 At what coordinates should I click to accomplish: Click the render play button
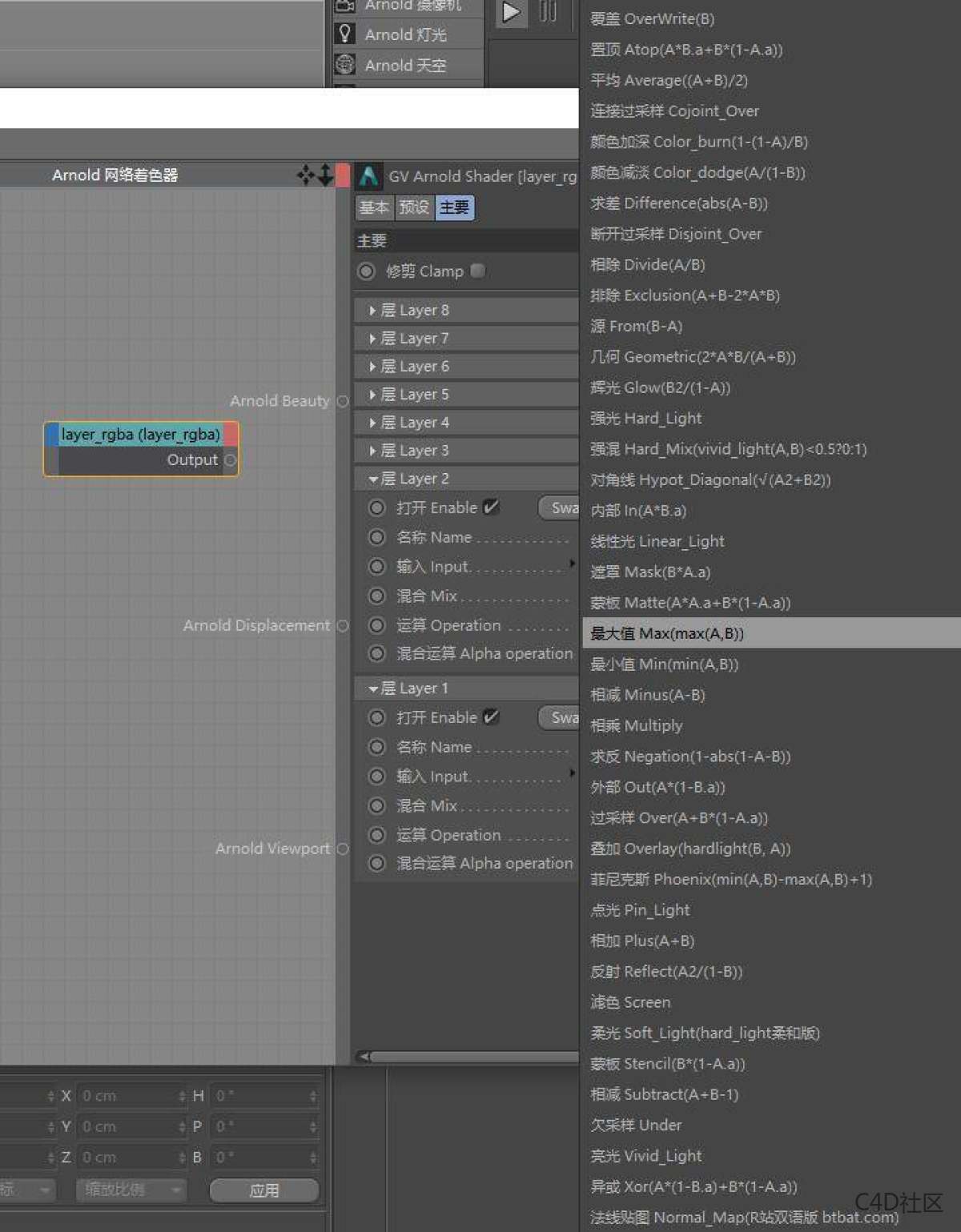(511, 12)
